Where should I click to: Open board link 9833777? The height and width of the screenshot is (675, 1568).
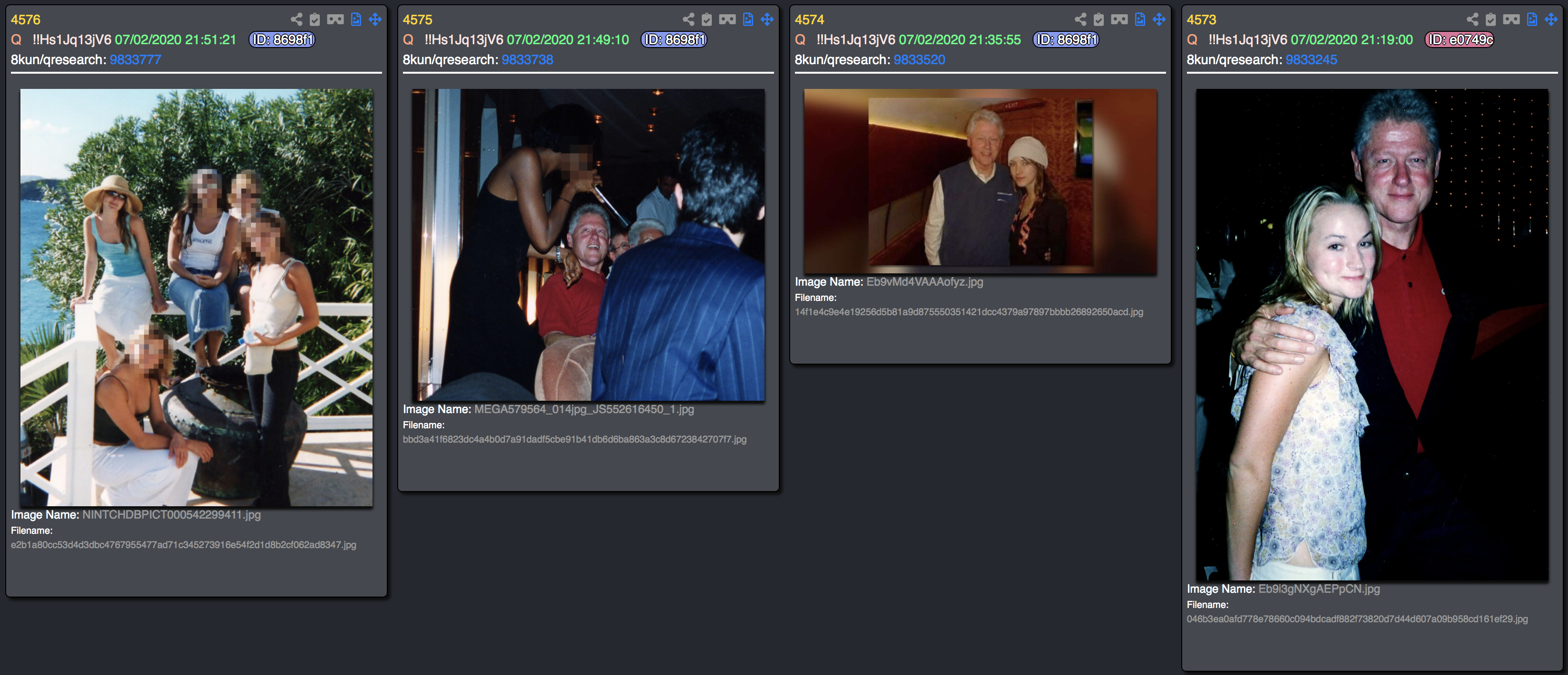tap(135, 60)
